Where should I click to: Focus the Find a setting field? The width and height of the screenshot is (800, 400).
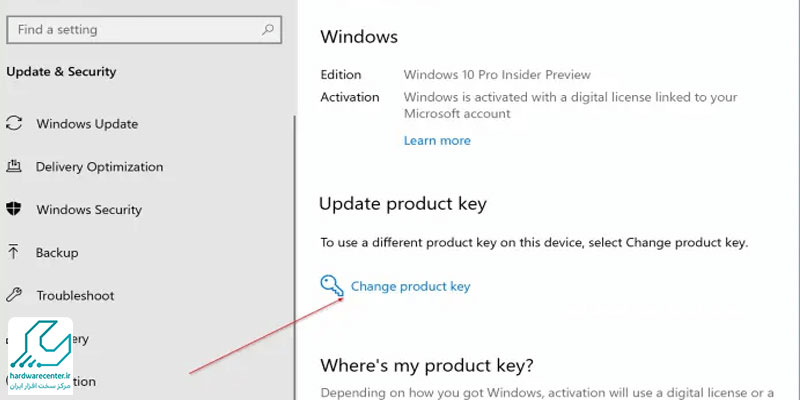coord(144,30)
